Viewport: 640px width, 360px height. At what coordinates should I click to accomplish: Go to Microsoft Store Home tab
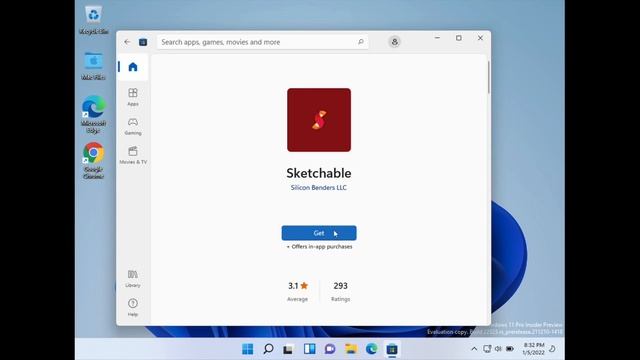point(133,67)
